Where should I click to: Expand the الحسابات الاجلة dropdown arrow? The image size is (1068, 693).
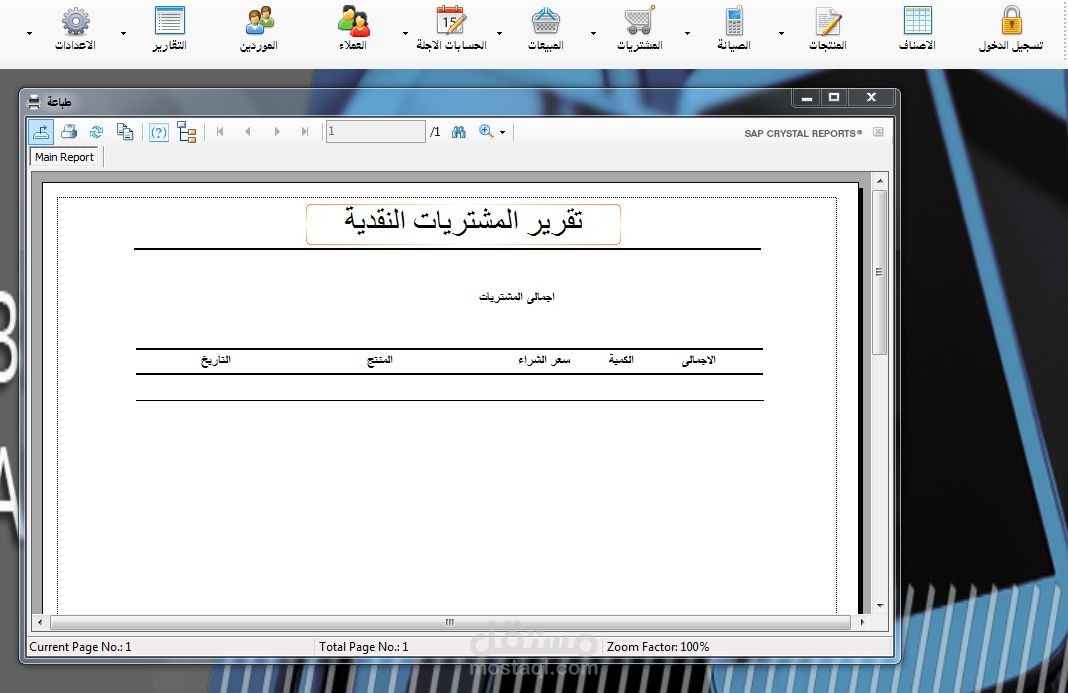click(x=405, y=33)
